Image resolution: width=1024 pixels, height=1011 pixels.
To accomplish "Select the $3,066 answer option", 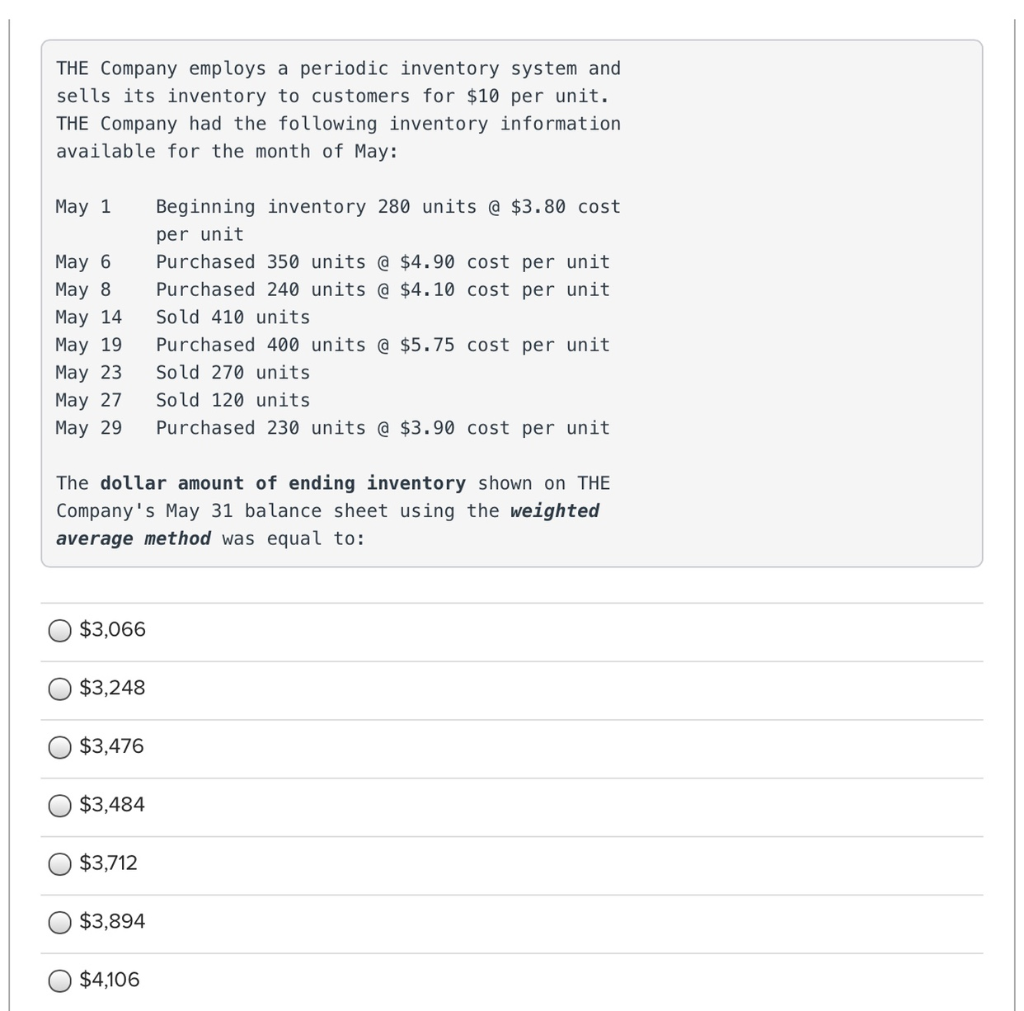I will pyautogui.click(x=59, y=630).
